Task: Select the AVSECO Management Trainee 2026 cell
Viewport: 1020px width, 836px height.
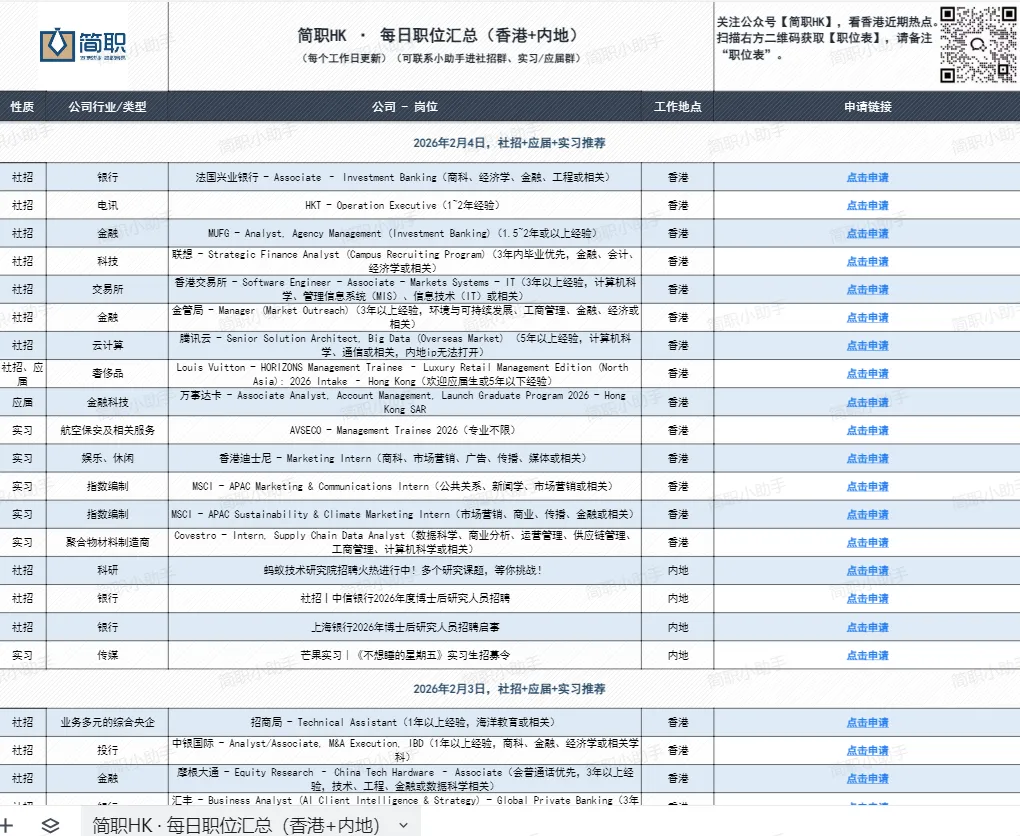Action: 405,430
